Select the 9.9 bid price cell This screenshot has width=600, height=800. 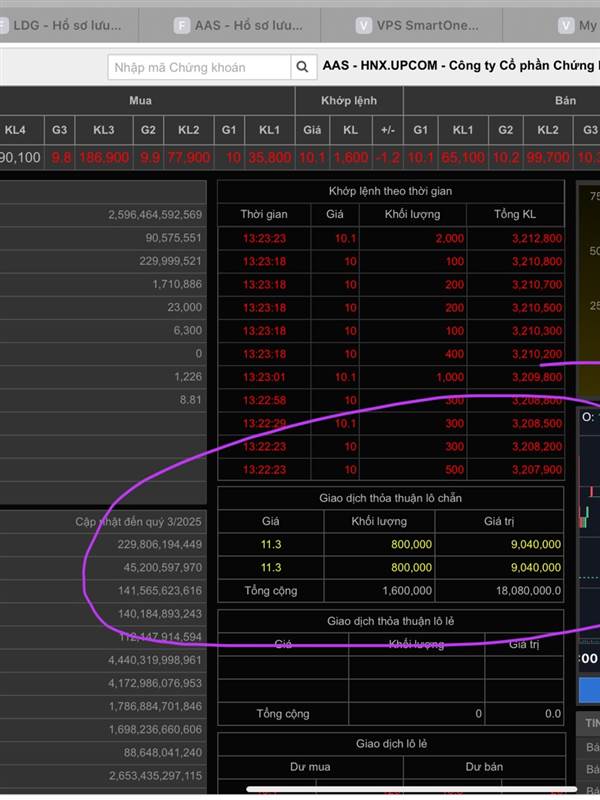pyautogui.click(x=148, y=158)
